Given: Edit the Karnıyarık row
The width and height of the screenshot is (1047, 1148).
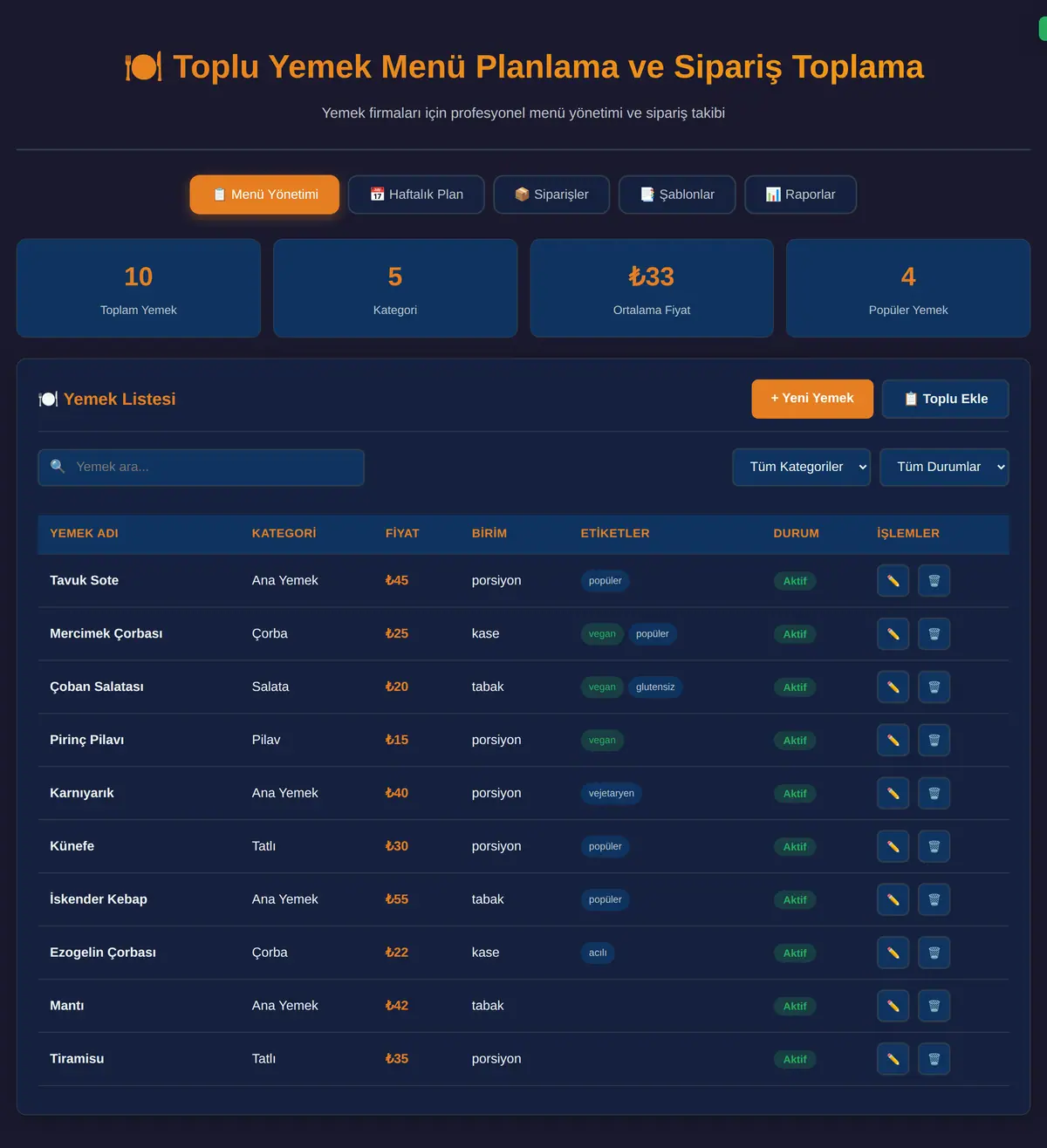Looking at the screenshot, I should pos(893,794).
